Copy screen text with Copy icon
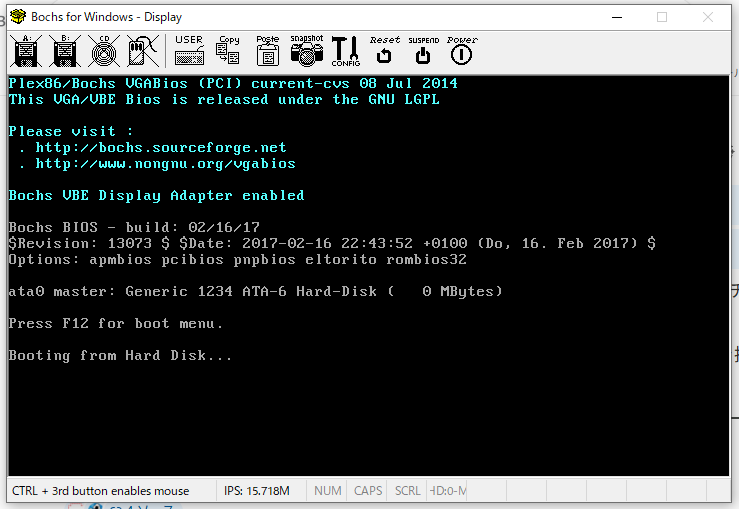739x509 pixels. tap(229, 50)
